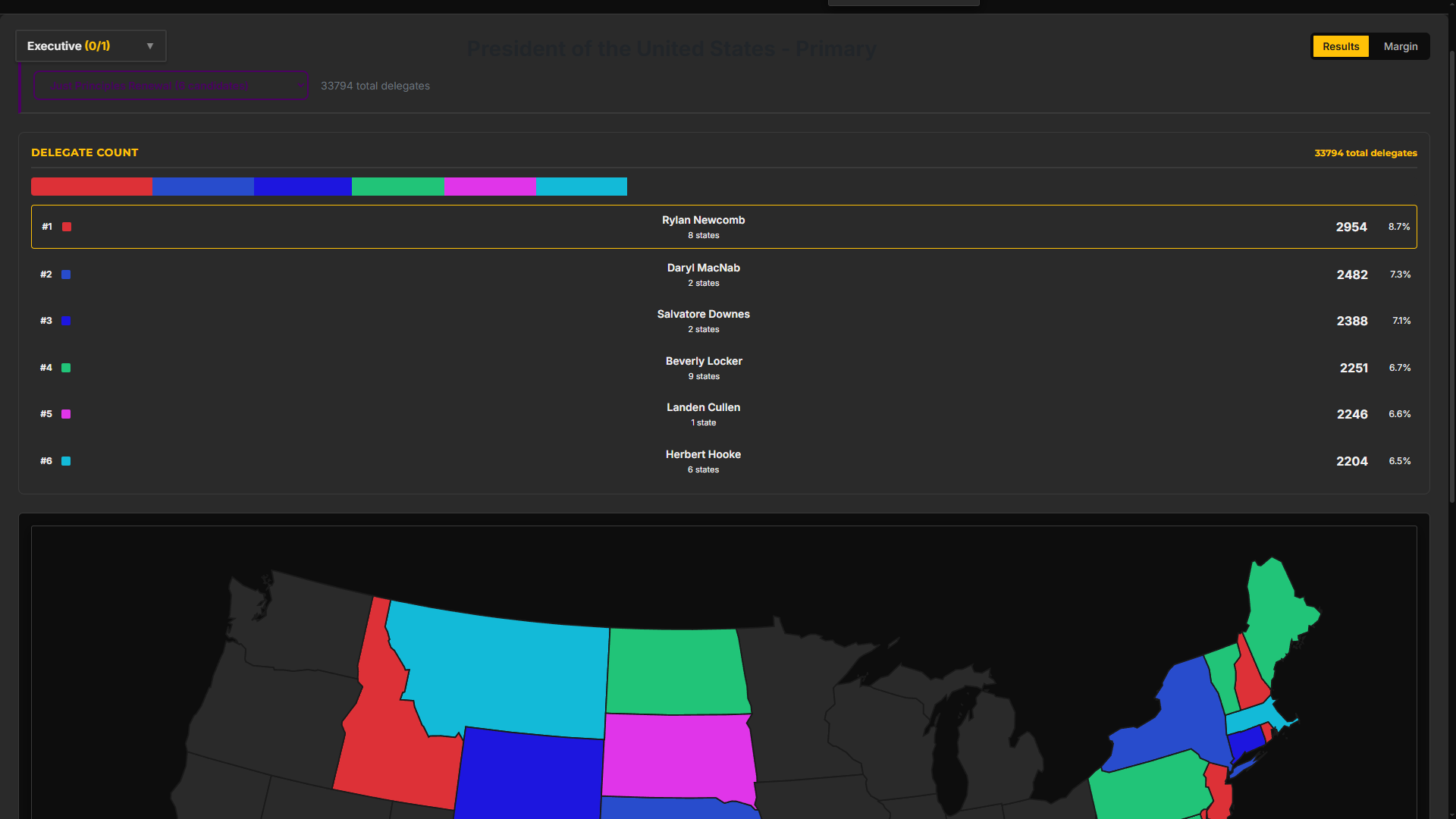Click Salvatore Downes' dark blue square
This screenshot has height=819, width=1456.
(x=66, y=321)
